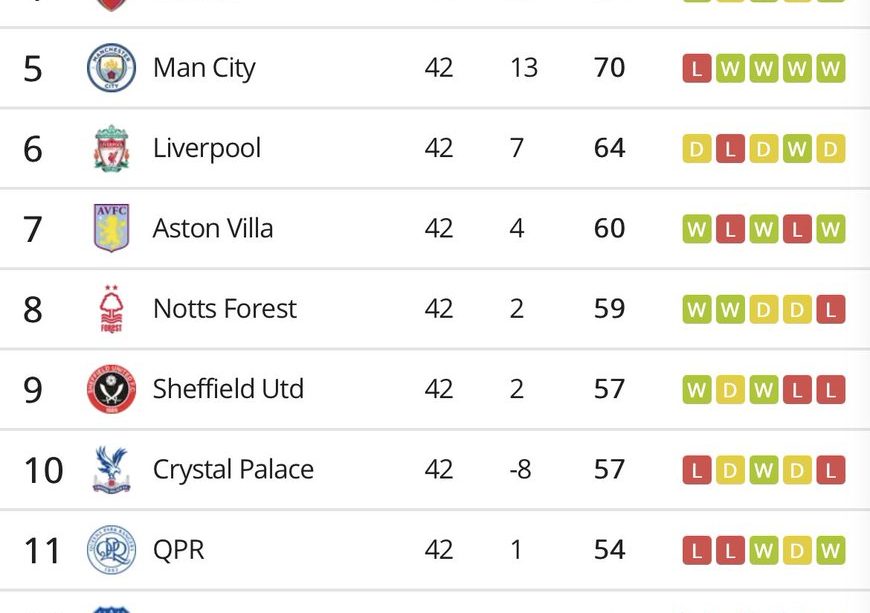870x613 pixels.
Task: Click Man City's red L form badge
Action: [x=697, y=68]
